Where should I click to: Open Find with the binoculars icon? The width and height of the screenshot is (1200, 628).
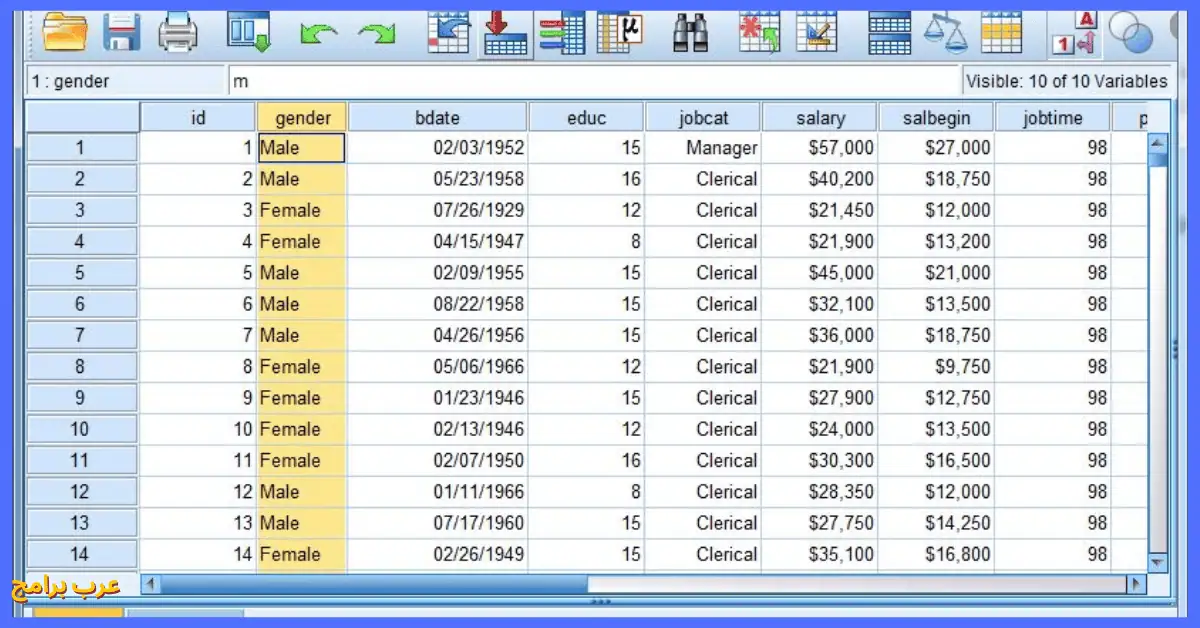pyautogui.click(x=691, y=34)
